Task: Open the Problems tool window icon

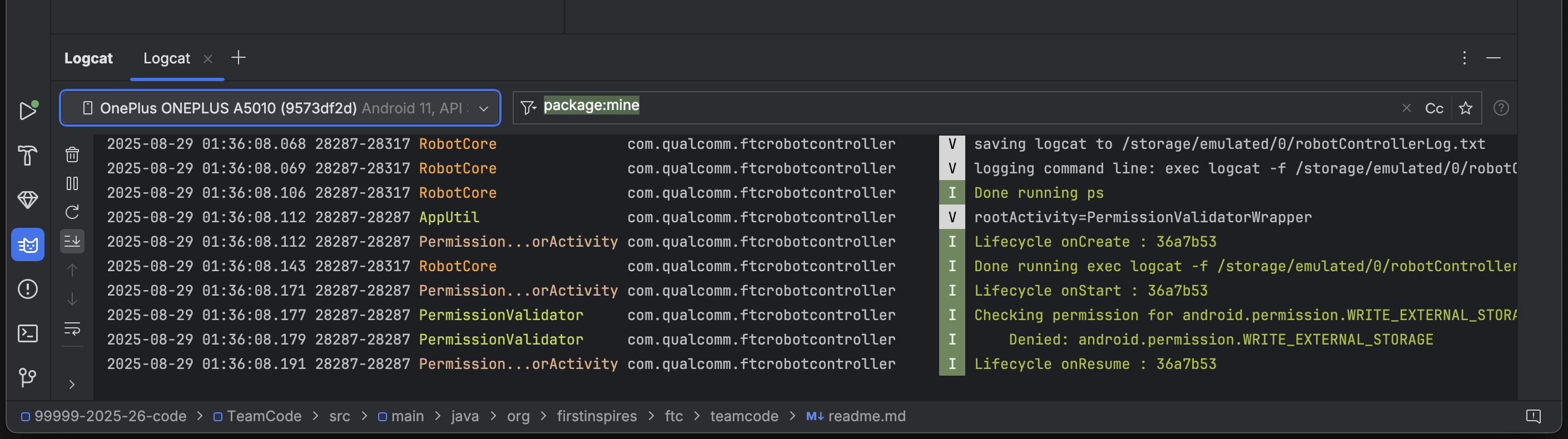Action: (27, 289)
